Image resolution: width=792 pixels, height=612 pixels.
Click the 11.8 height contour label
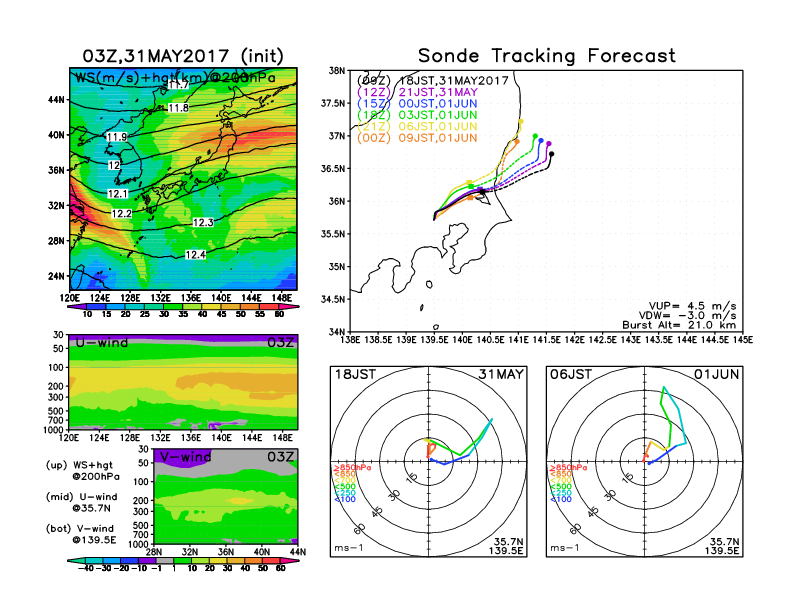pyautogui.click(x=178, y=108)
